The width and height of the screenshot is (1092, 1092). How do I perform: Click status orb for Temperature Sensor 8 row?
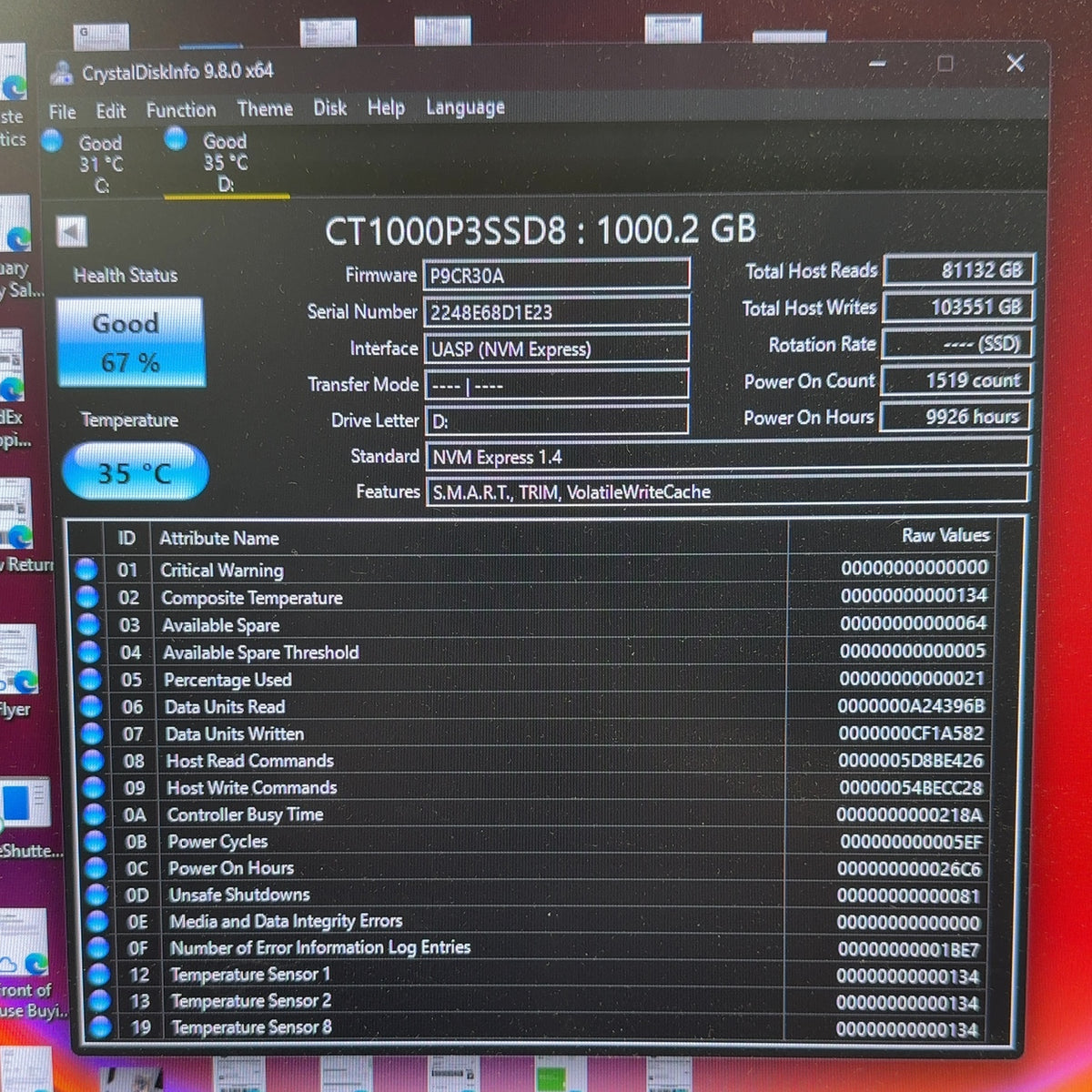point(101,1026)
